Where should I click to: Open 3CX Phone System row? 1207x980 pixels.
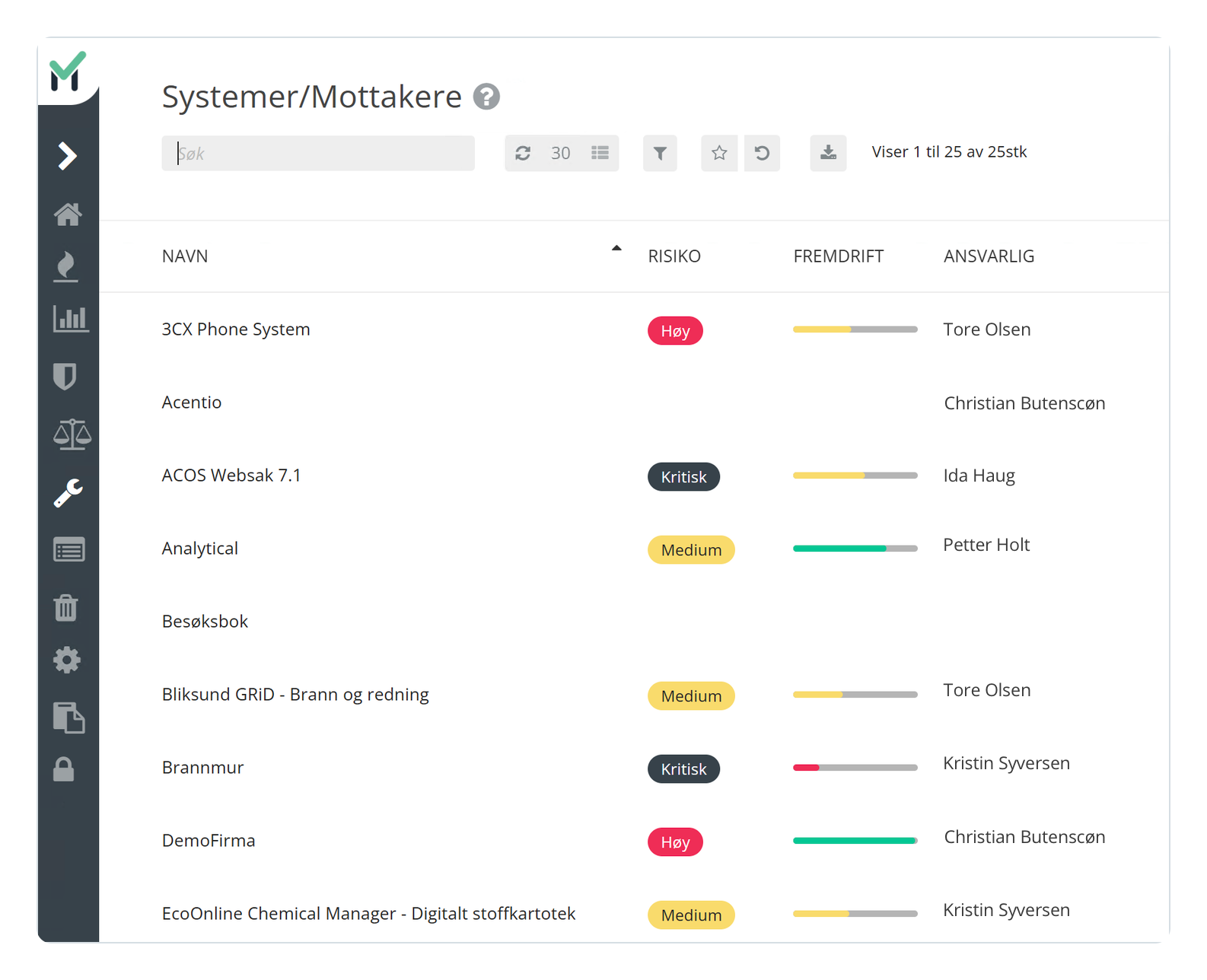coord(236,329)
